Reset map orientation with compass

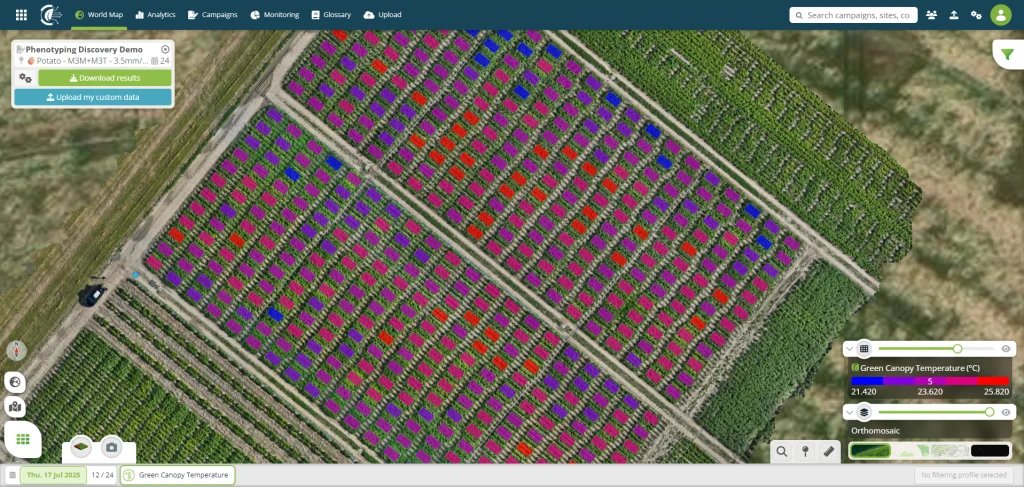click(16, 351)
